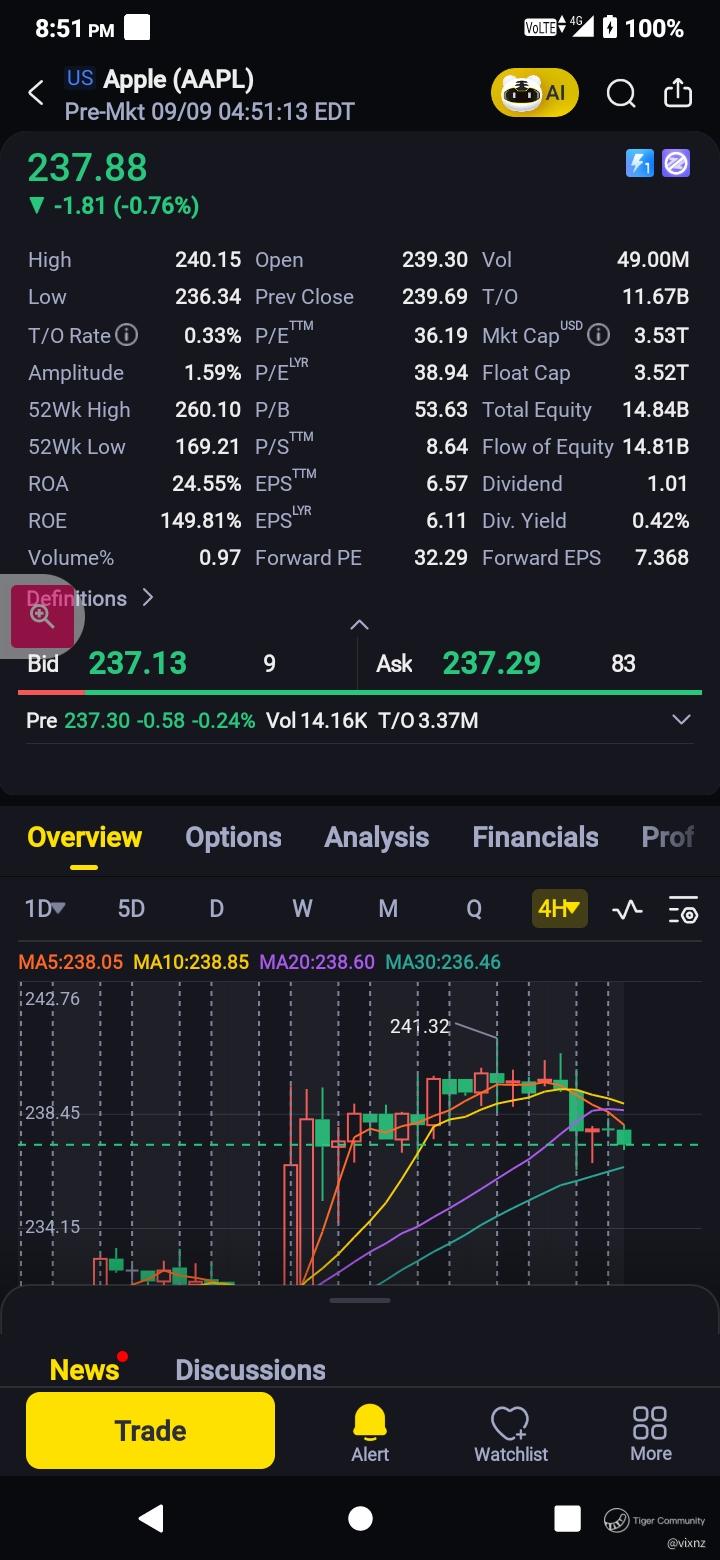The width and height of the screenshot is (720, 1560).
Task: Open the News tab
Action: [85, 1369]
